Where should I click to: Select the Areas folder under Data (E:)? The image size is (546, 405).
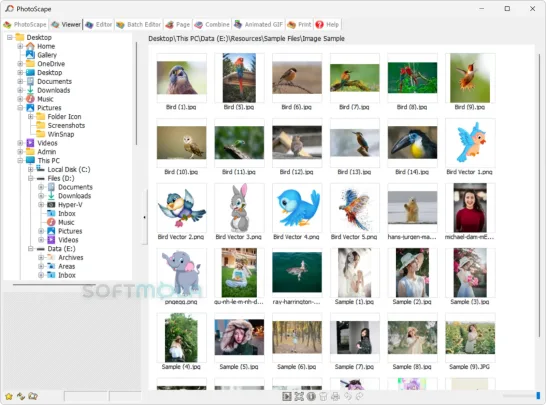point(67,266)
